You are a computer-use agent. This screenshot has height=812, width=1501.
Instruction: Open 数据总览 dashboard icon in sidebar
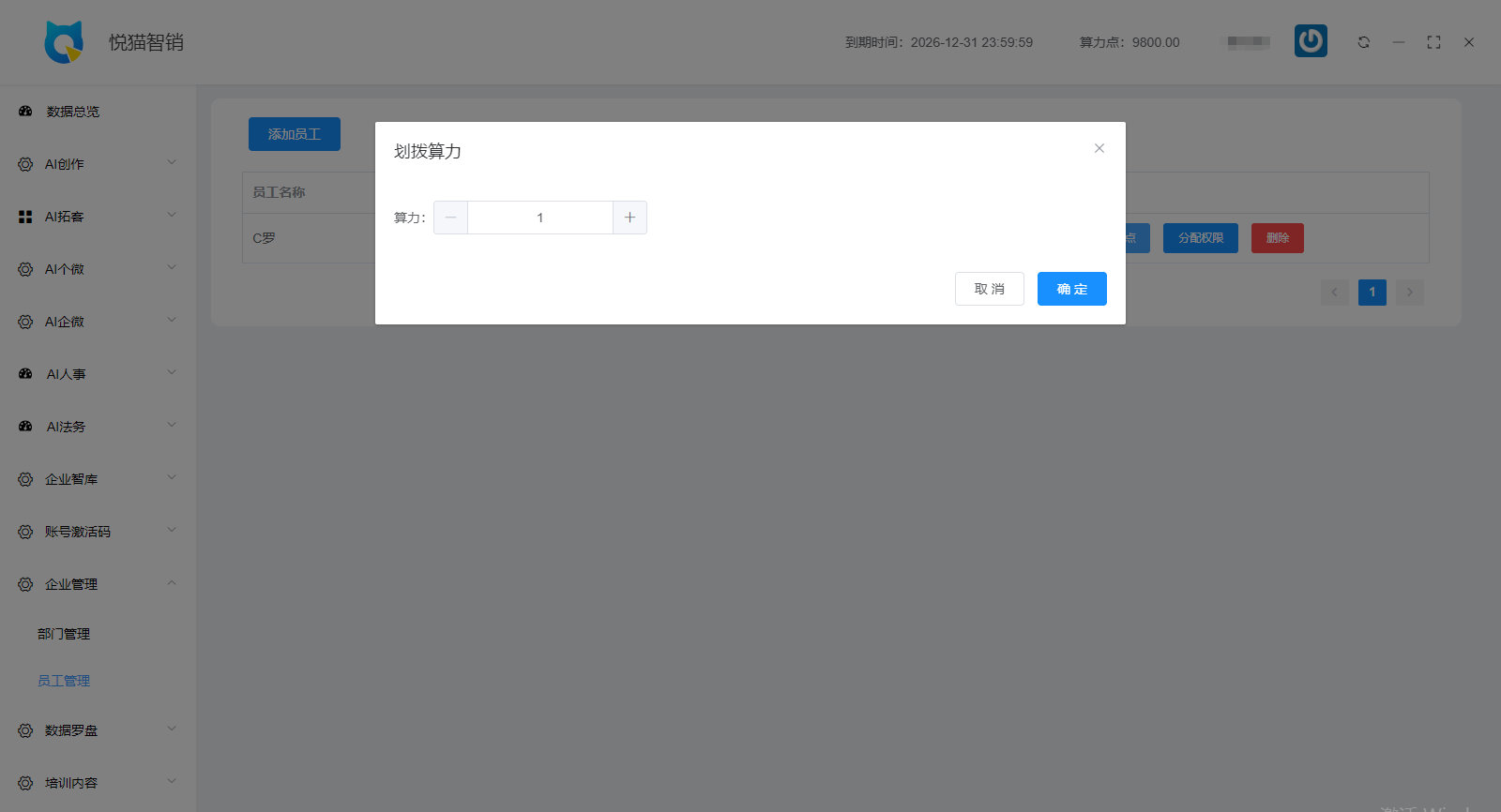[x=25, y=112]
